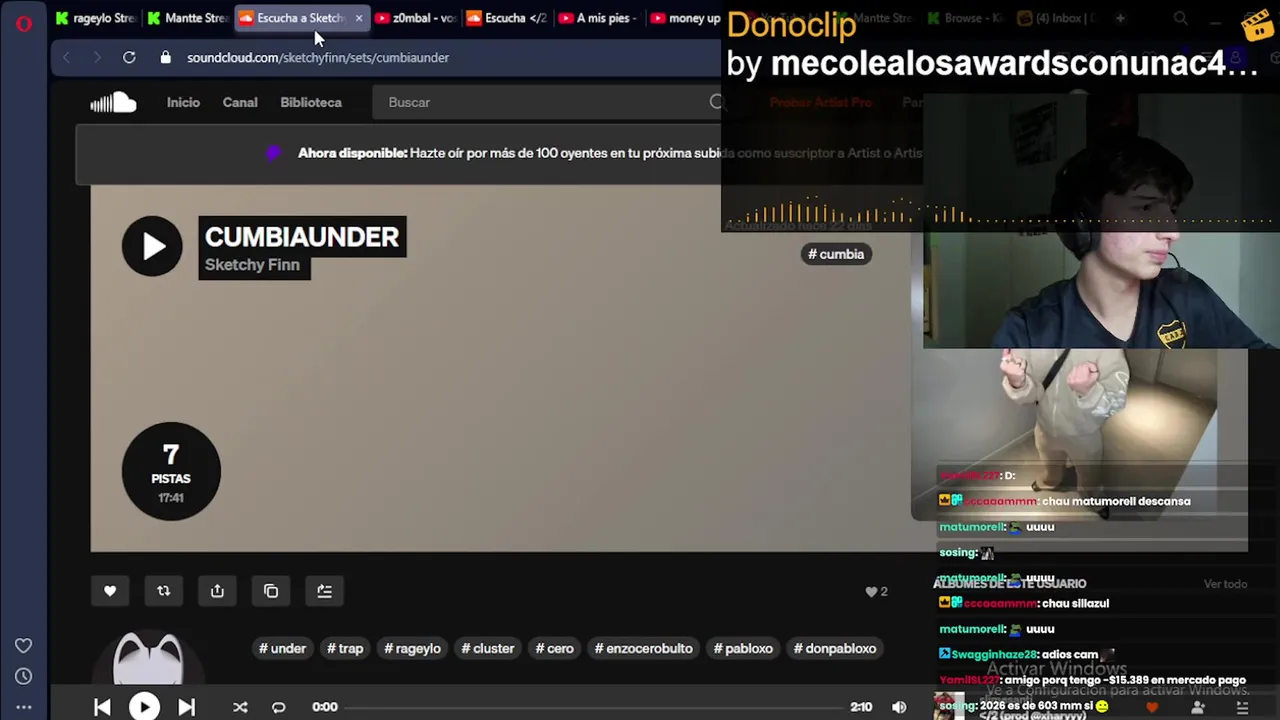Open Inicio in the SoundCloud navigation
The width and height of the screenshot is (1280, 720).
(x=183, y=102)
